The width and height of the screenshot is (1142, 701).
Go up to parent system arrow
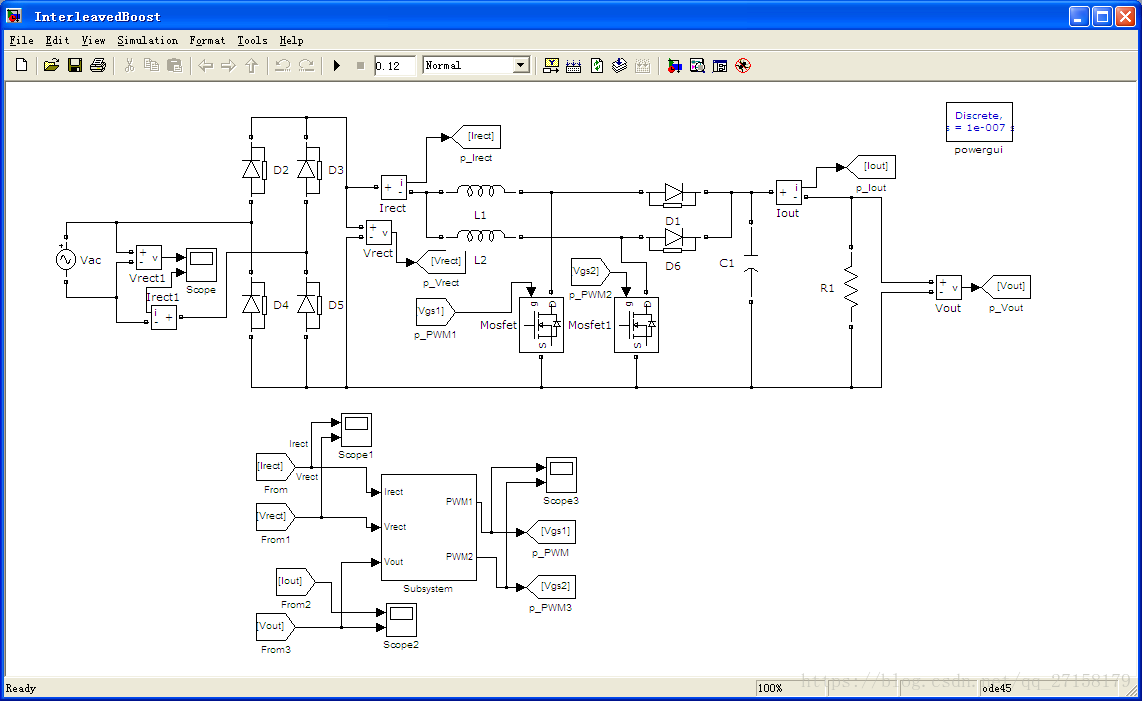pyautogui.click(x=251, y=66)
